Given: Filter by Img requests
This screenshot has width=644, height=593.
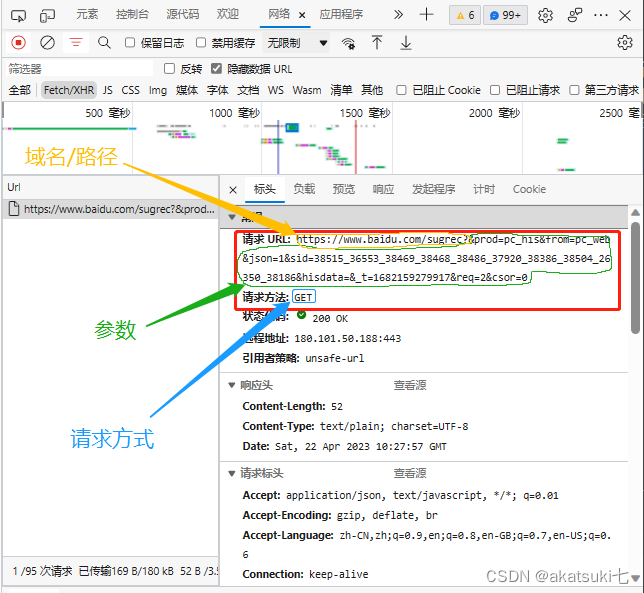Looking at the screenshot, I should click(x=158, y=90).
